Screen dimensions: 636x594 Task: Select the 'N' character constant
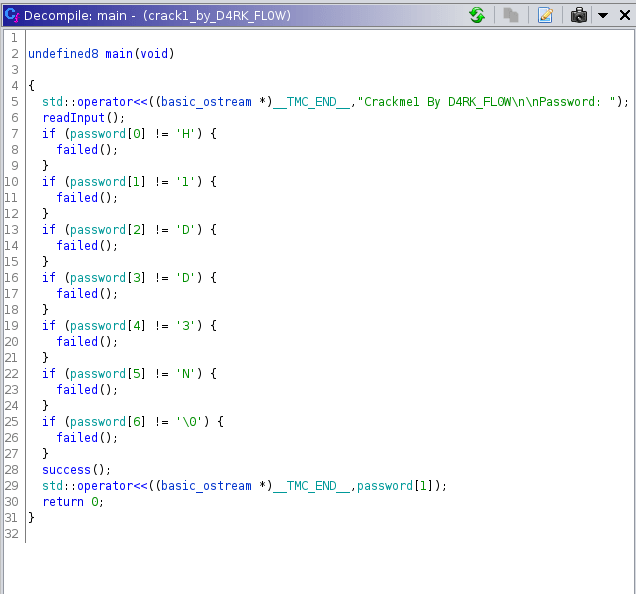pyautogui.click(x=186, y=373)
